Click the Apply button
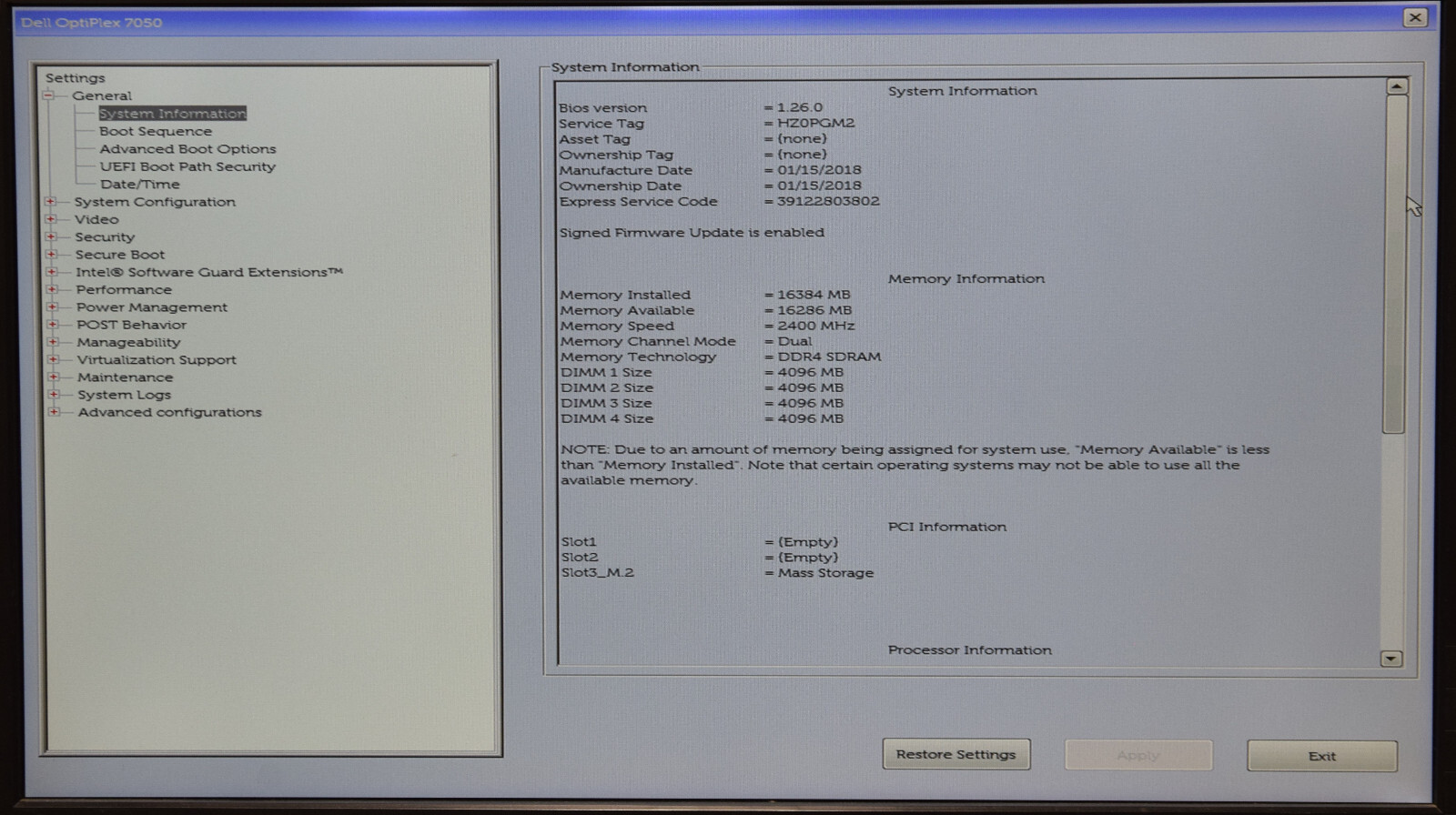Viewport: 1456px width, 815px height. pyautogui.click(x=1138, y=755)
